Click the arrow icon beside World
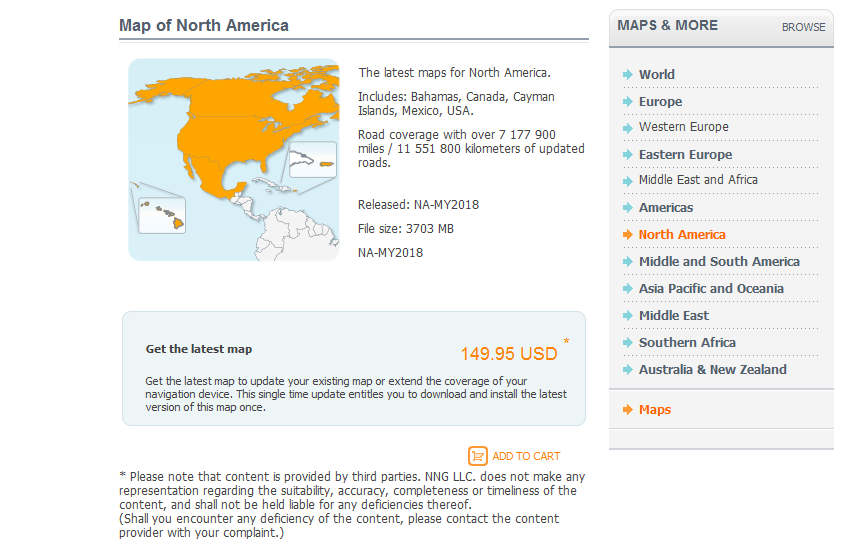The height and width of the screenshot is (549, 858). tap(627, 75)
